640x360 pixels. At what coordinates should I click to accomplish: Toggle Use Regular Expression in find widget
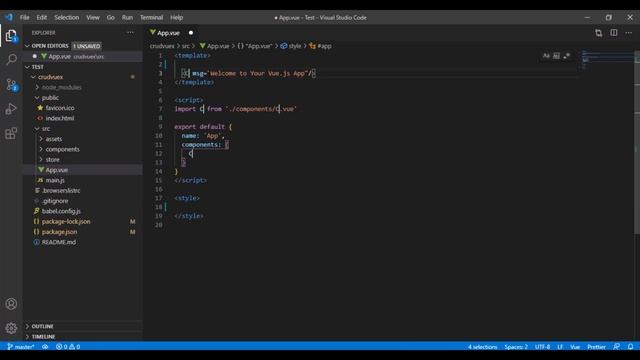(x=567, y=56)
